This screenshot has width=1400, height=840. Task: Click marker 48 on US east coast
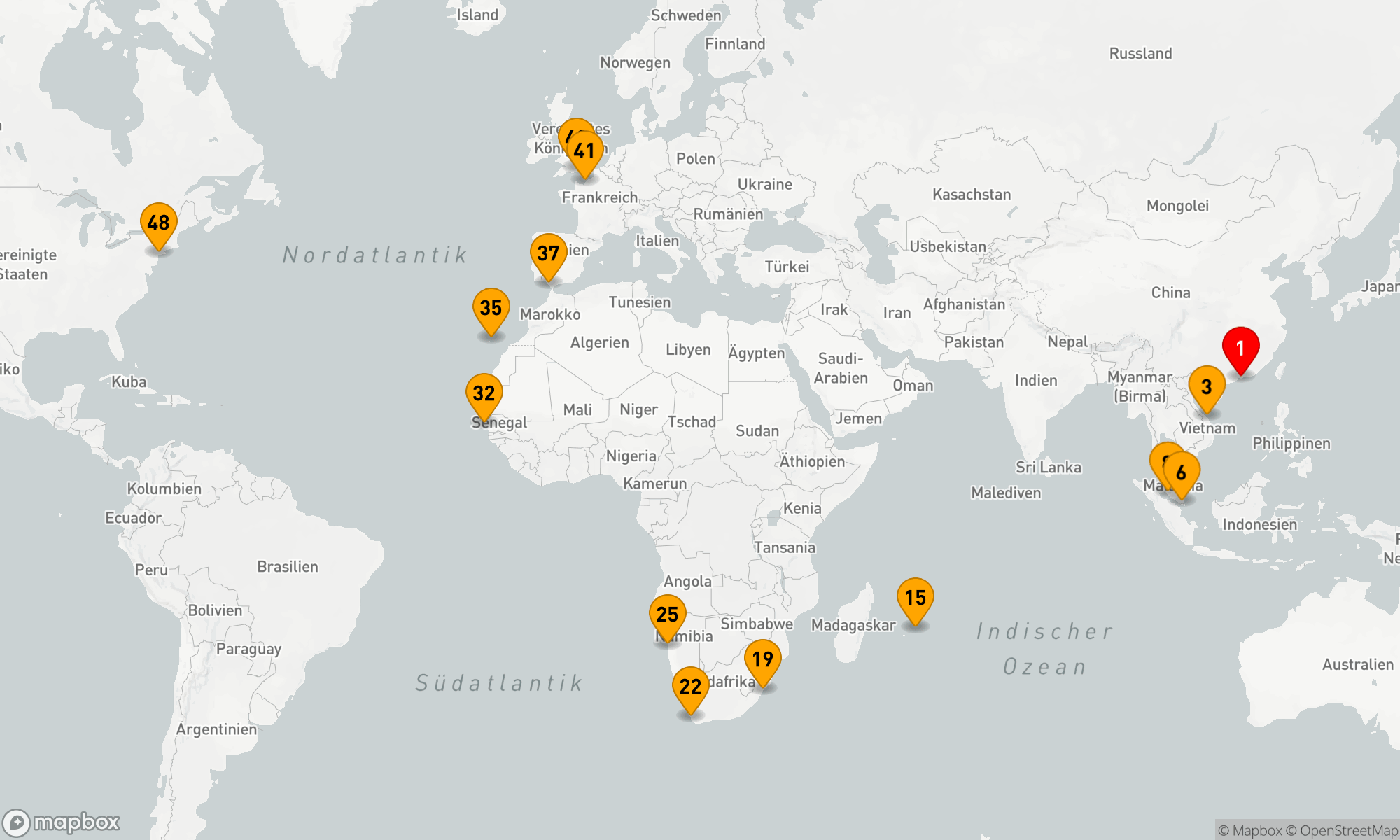click(158, 223)
